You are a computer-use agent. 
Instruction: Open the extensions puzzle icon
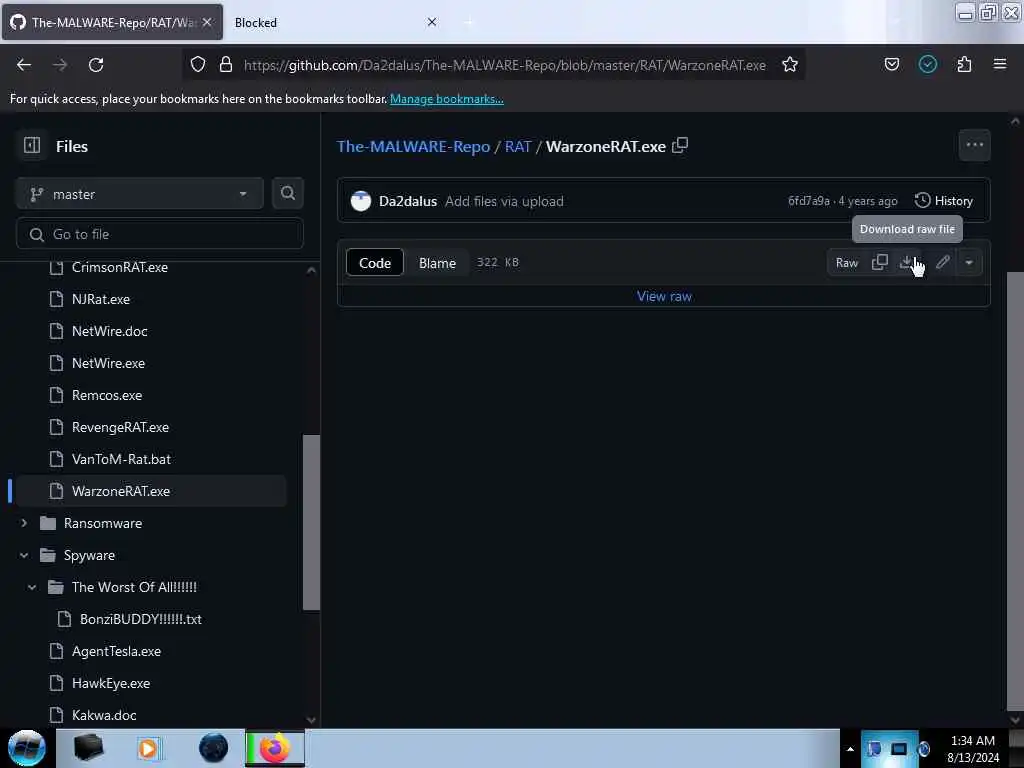coord(964,65)
